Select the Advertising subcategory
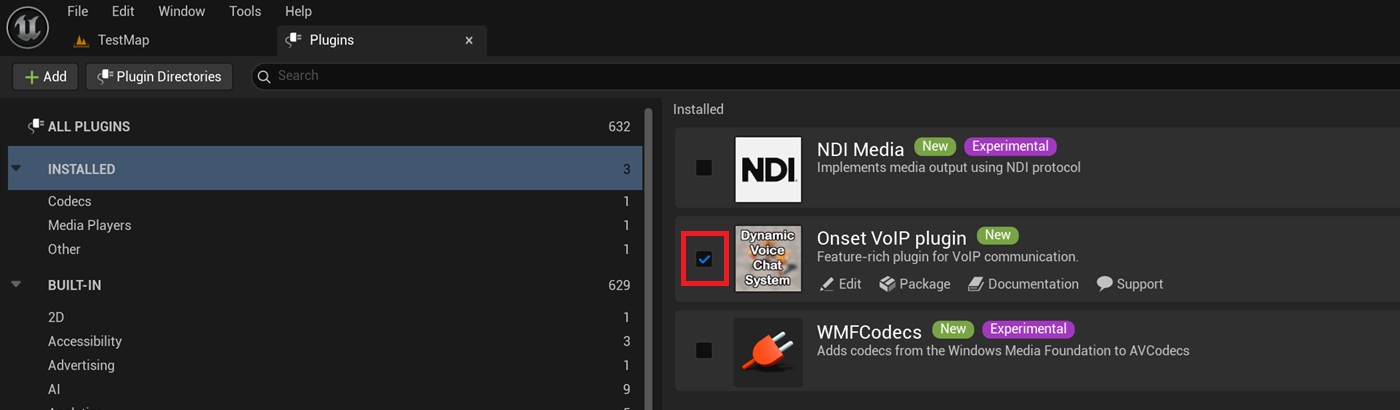1400x410 pixels. (x=325, y=365)
